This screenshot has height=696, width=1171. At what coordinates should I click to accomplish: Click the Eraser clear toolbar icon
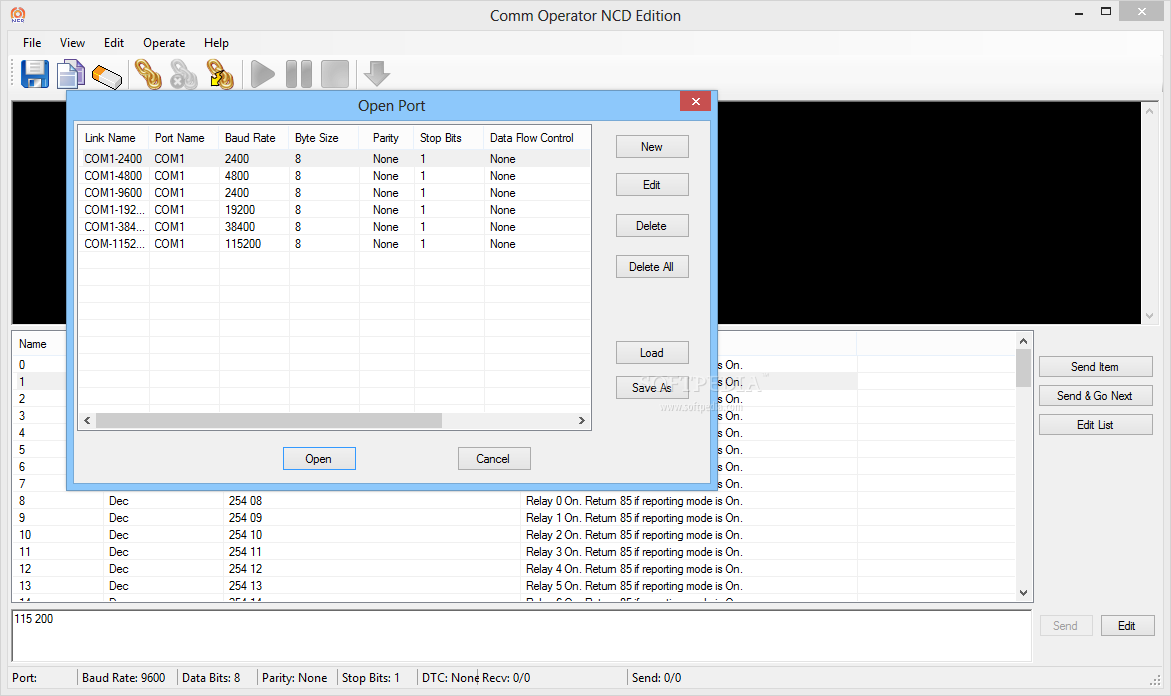(107, 76)
